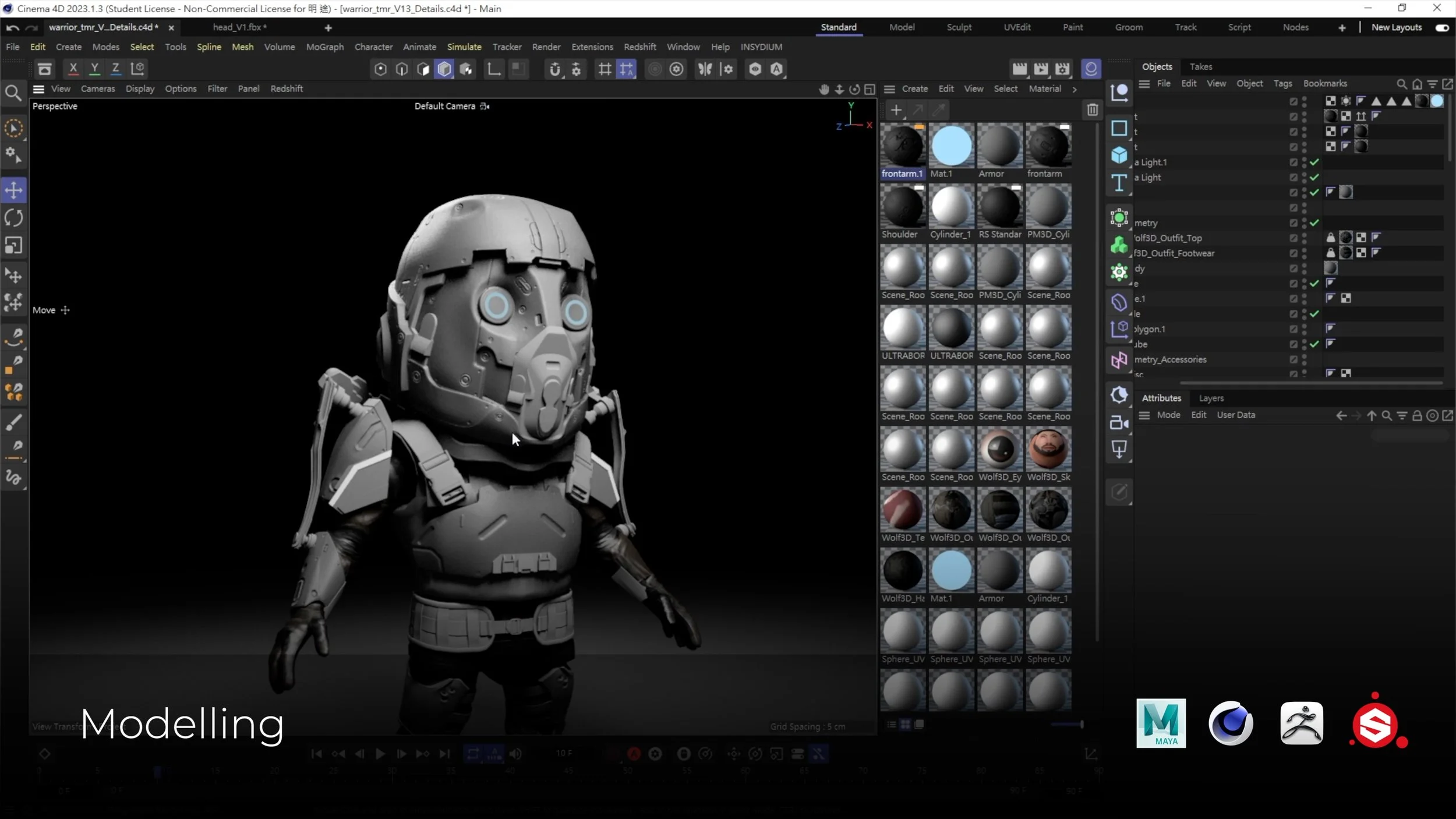Screen dimensions: 1456x819
Task: Switch to the Takes tab
Action: pos(1200,66)
